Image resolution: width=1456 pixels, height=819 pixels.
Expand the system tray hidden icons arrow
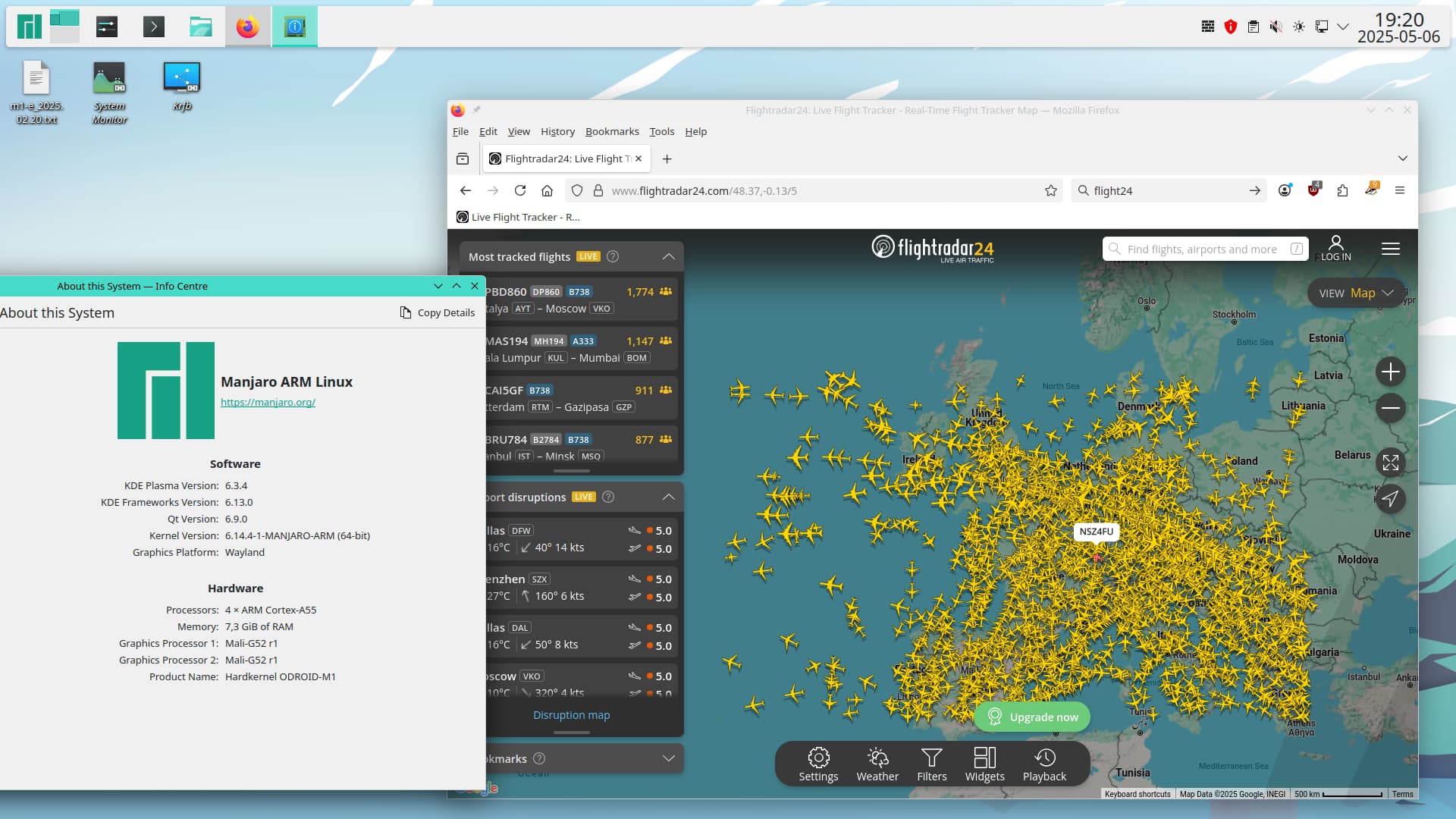[1343, 27]
